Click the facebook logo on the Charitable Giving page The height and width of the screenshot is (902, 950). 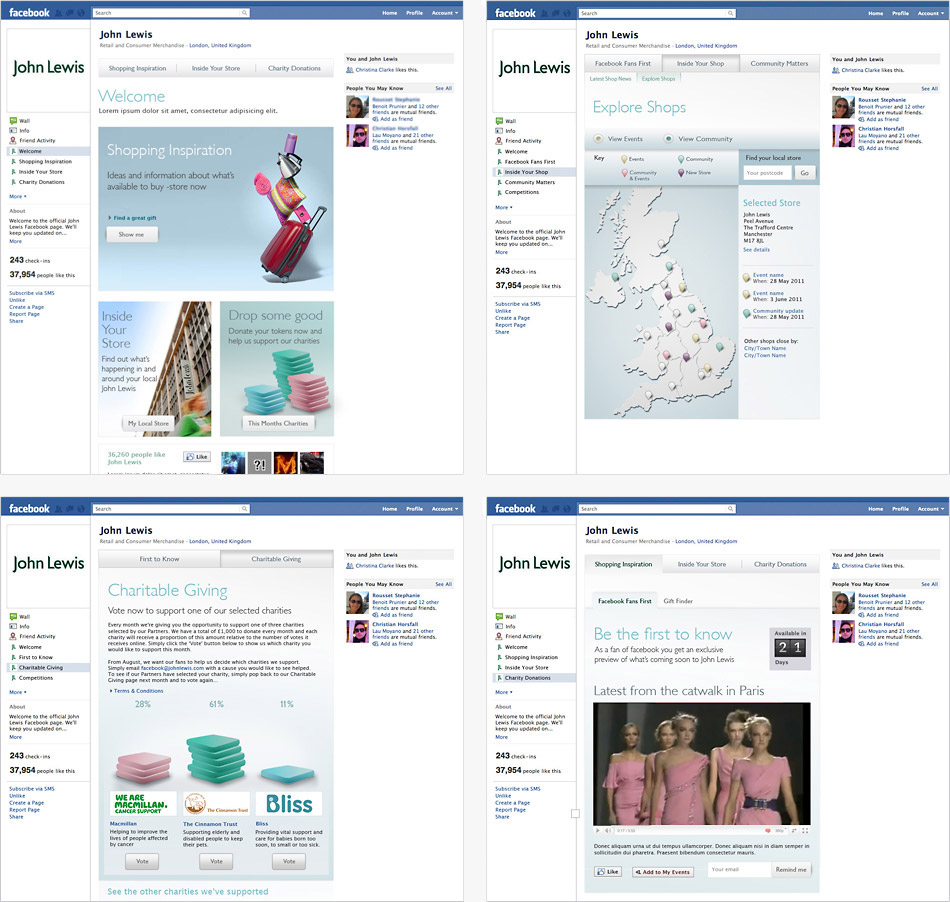[29, 509]
